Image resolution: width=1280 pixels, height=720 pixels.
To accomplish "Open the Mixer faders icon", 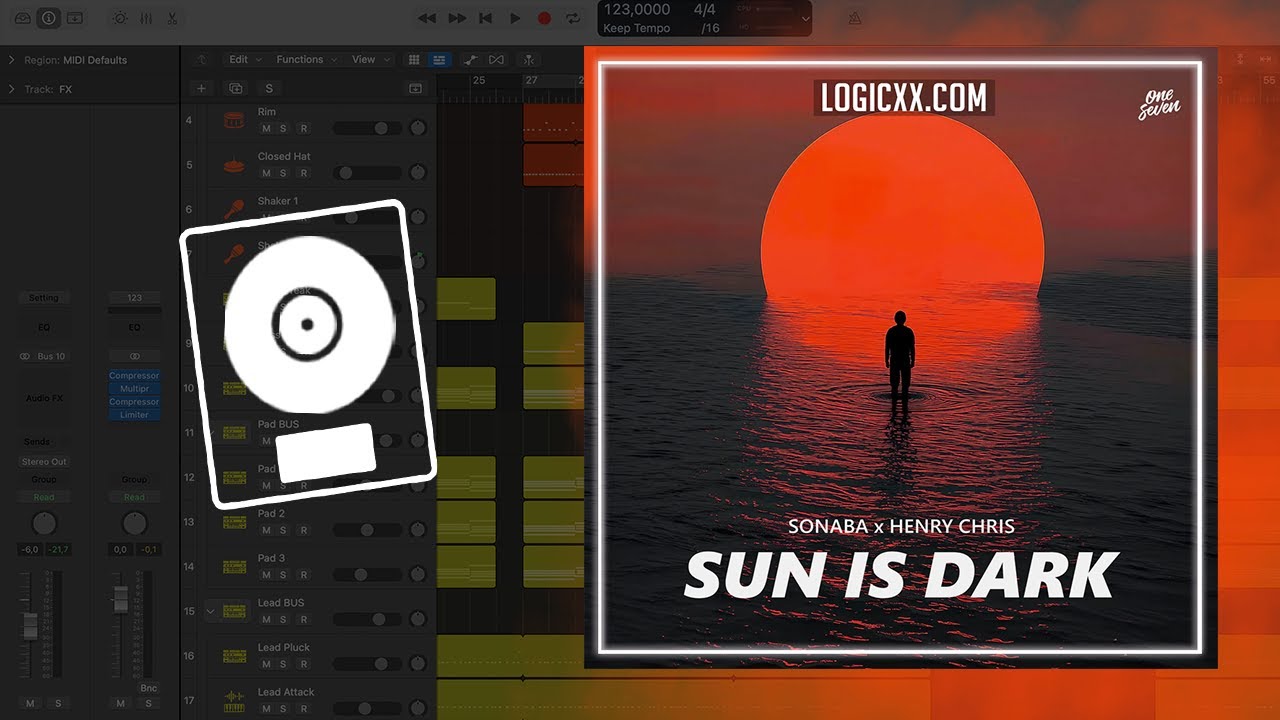I will (x=146, y=18).
